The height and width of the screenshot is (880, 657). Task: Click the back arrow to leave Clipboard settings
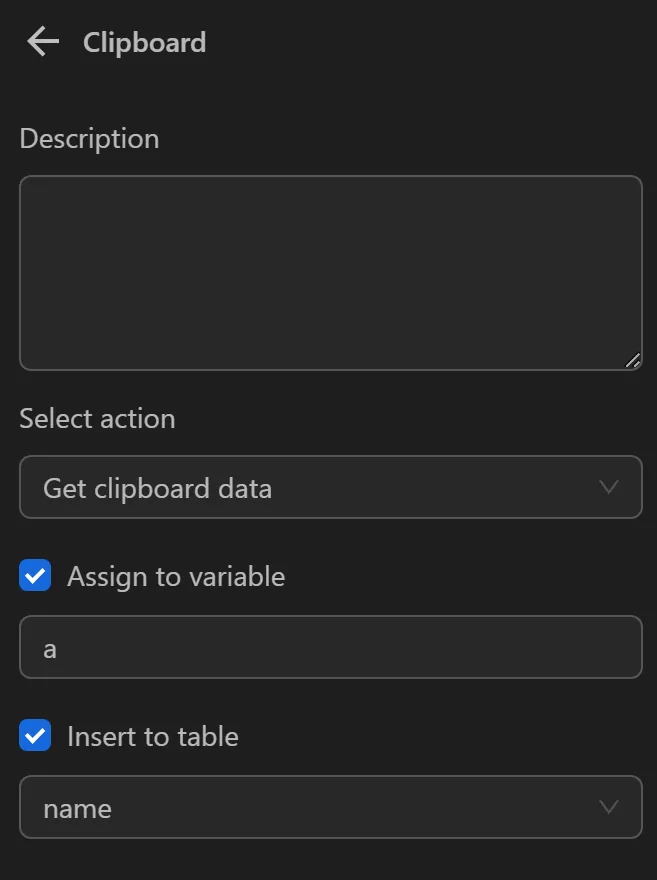[x=41, y=41]
